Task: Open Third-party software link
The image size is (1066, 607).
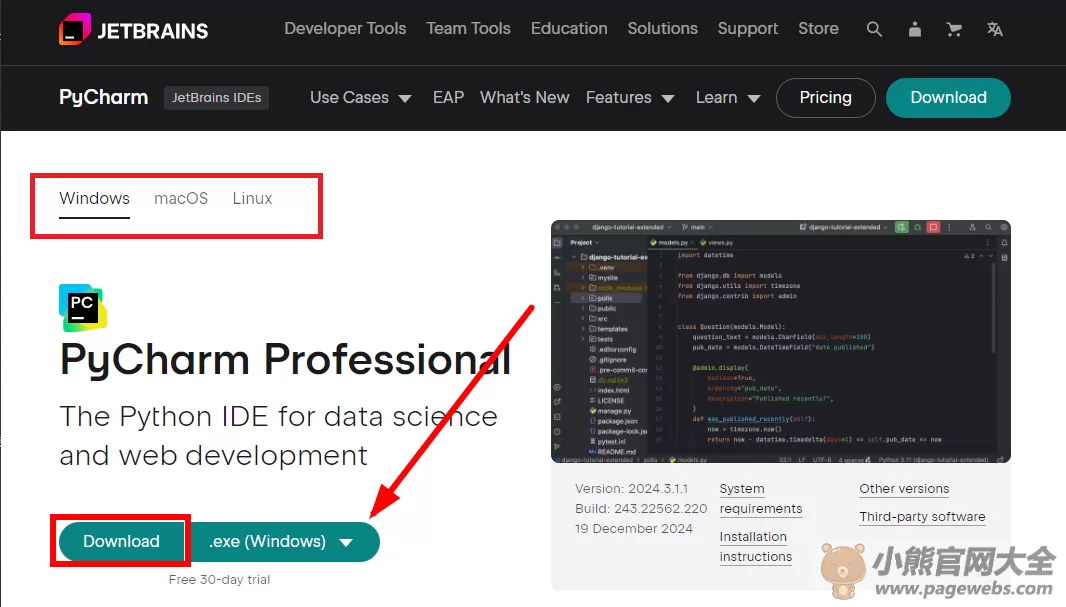Action: pyautogui.click(x=922, y=517)
